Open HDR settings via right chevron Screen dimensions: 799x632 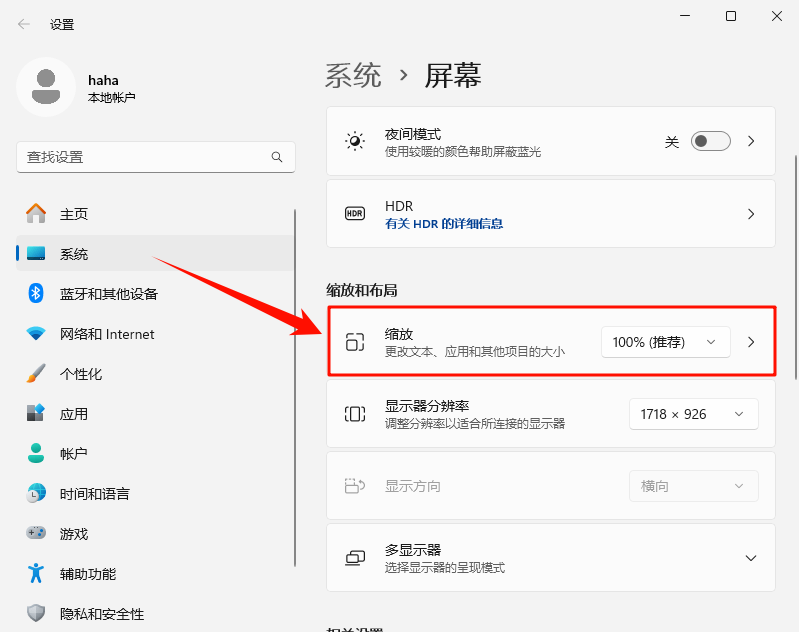[x=751, y=214]
